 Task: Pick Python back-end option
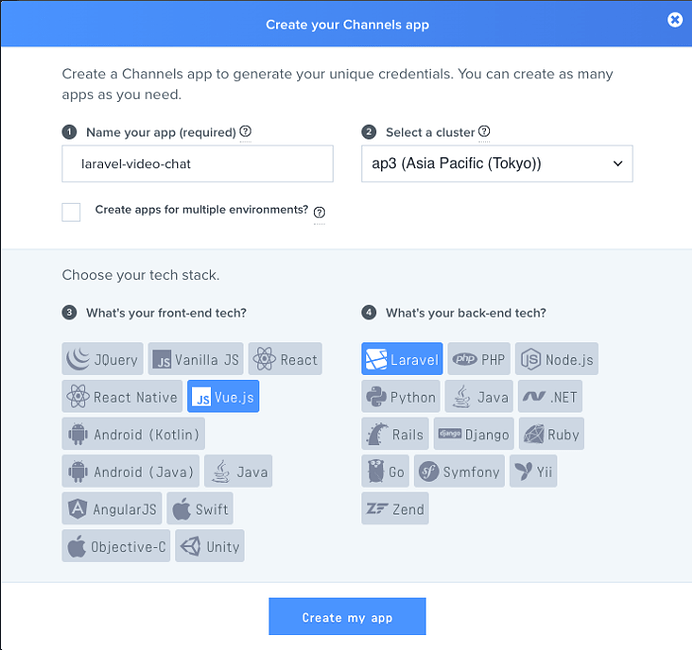[401, 396]
